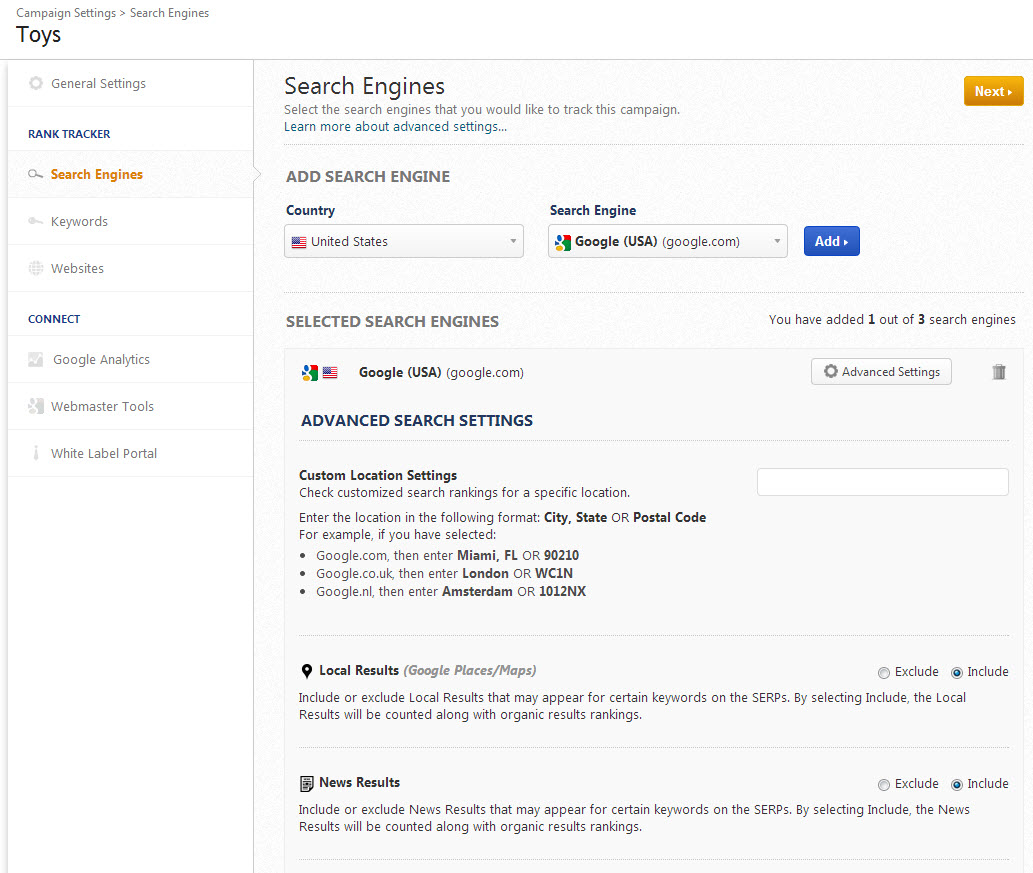Open the Country dropdown

click(x=404, y=242)
